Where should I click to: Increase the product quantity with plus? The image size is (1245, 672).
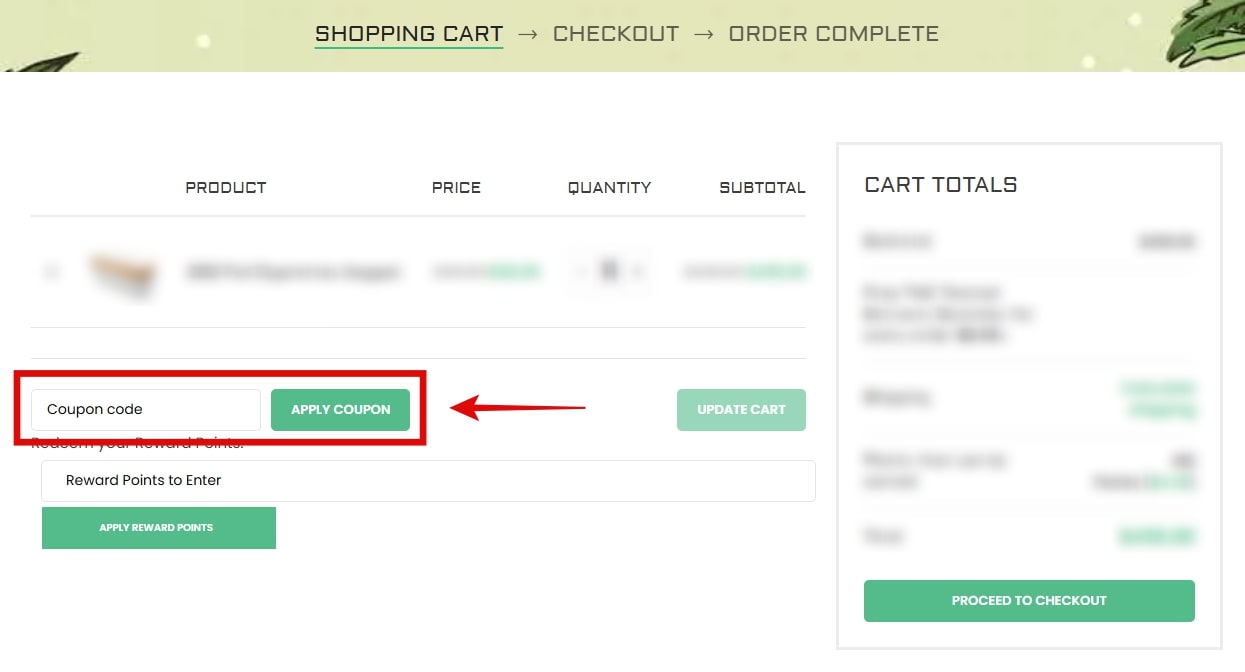pos(638,271)
